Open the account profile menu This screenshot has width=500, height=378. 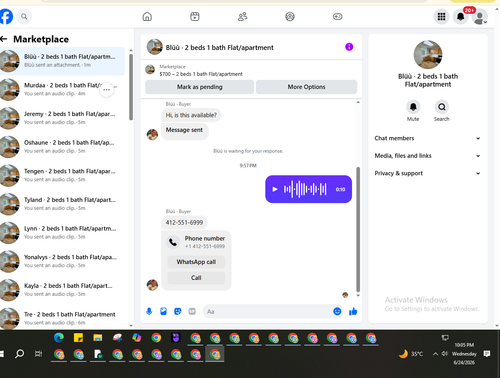click(x=480, y=17)
